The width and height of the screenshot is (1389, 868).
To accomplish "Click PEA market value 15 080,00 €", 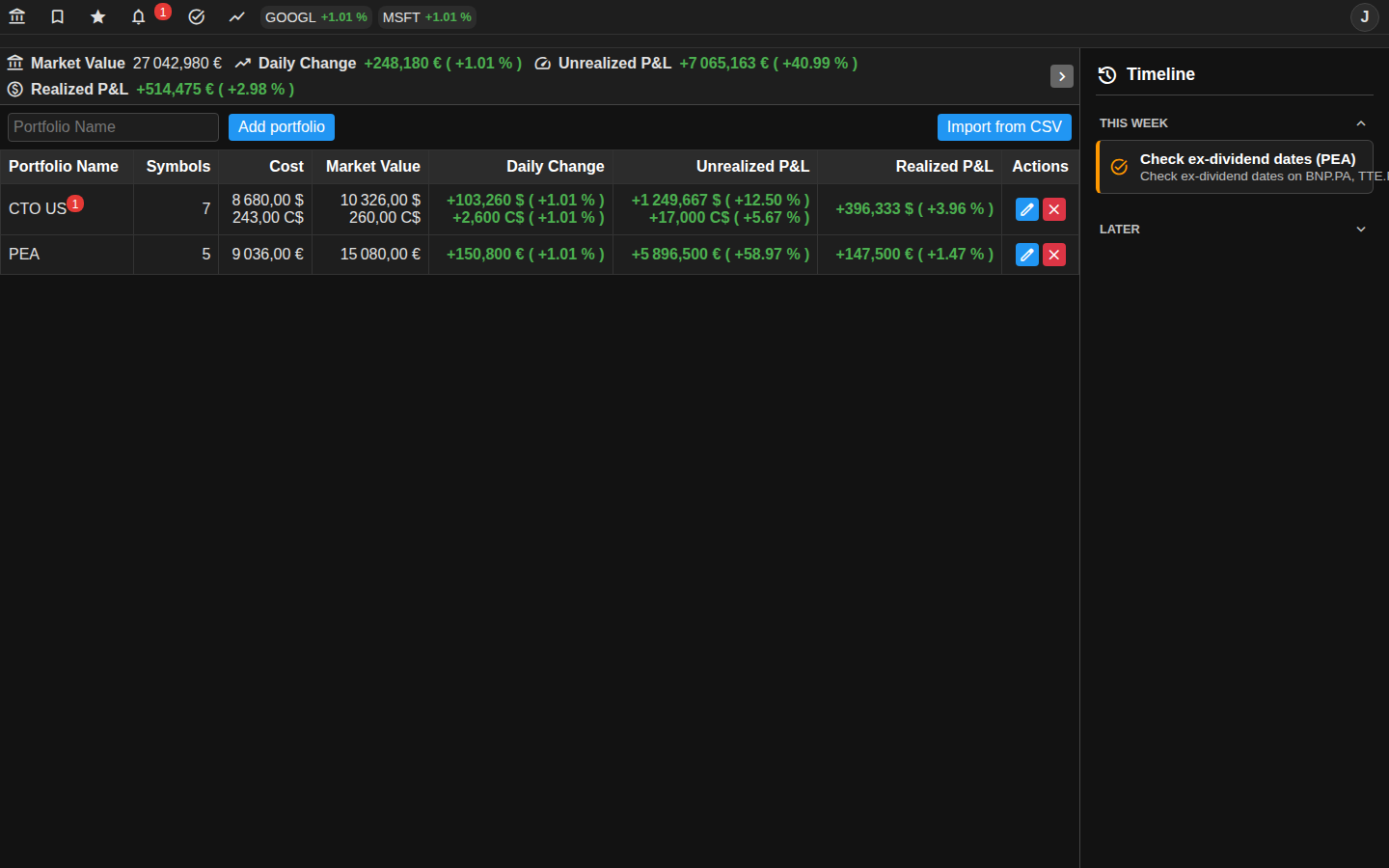I will click(x=380, y=255).
